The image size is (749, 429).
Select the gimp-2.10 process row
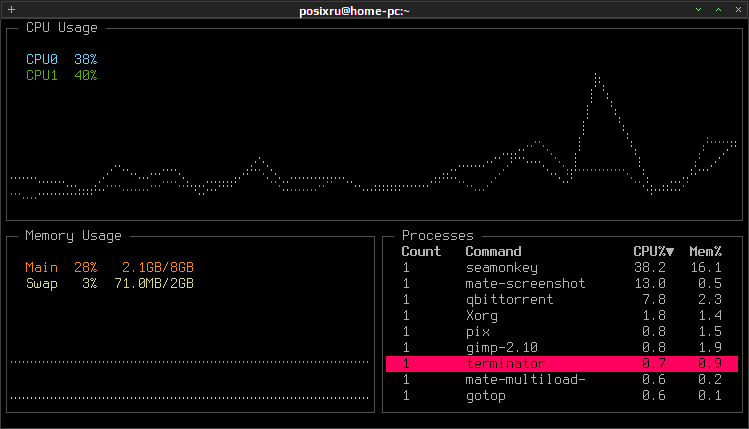[x=562, y=348]
